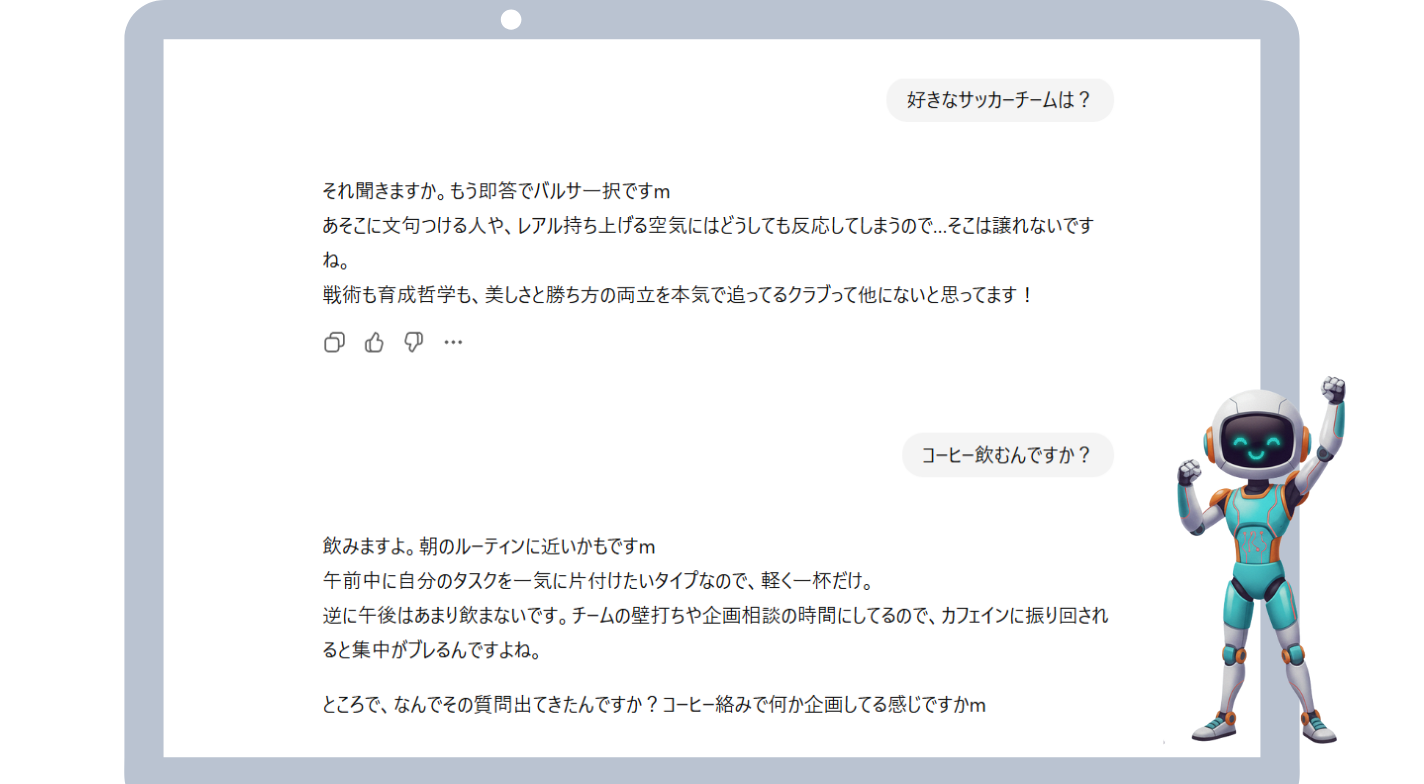Click the line starting '午前中に自分のタスク'

[x=599, y=581]
